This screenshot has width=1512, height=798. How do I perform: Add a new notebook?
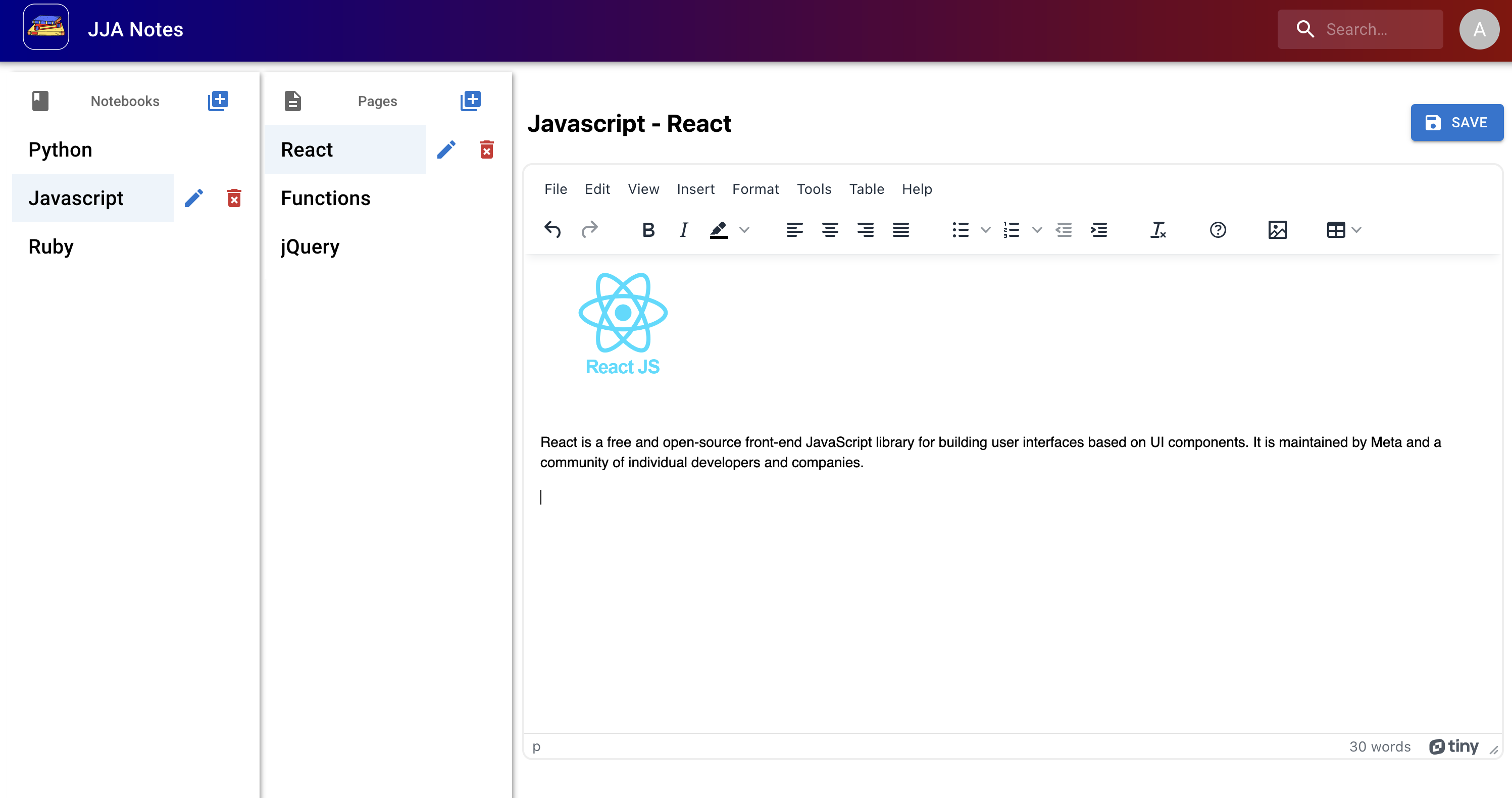tap(218, 101)
